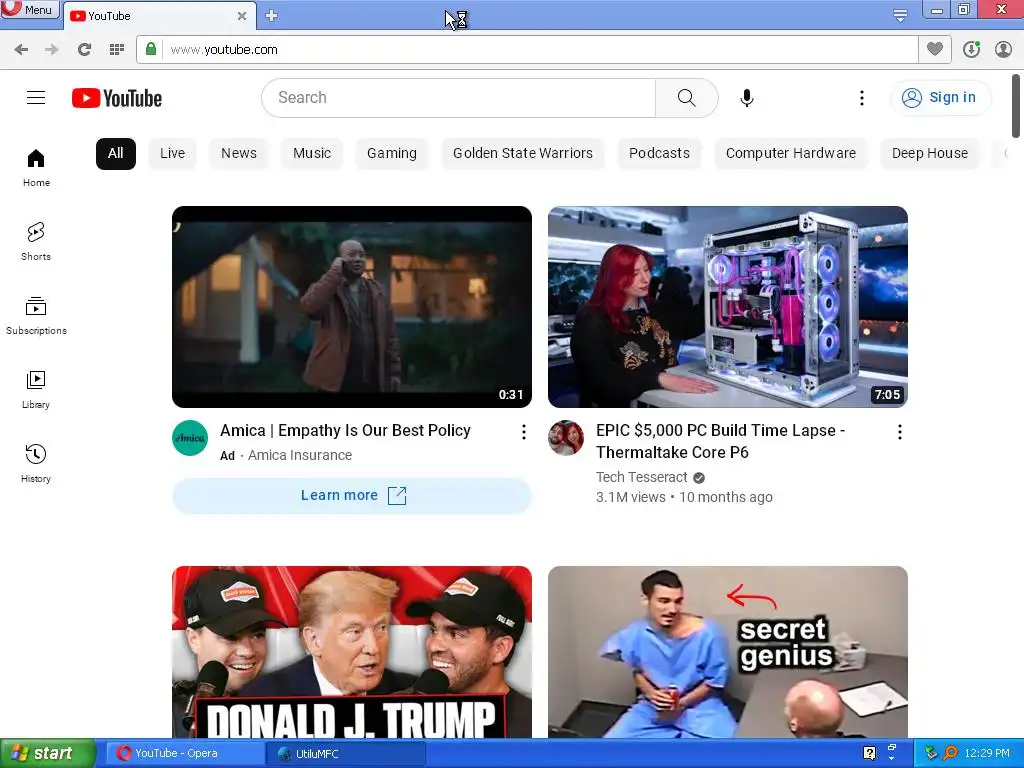This screenshot has height=768, width=1024.
Task: Select the Music filter chip
Action: (x=312, y=153)
